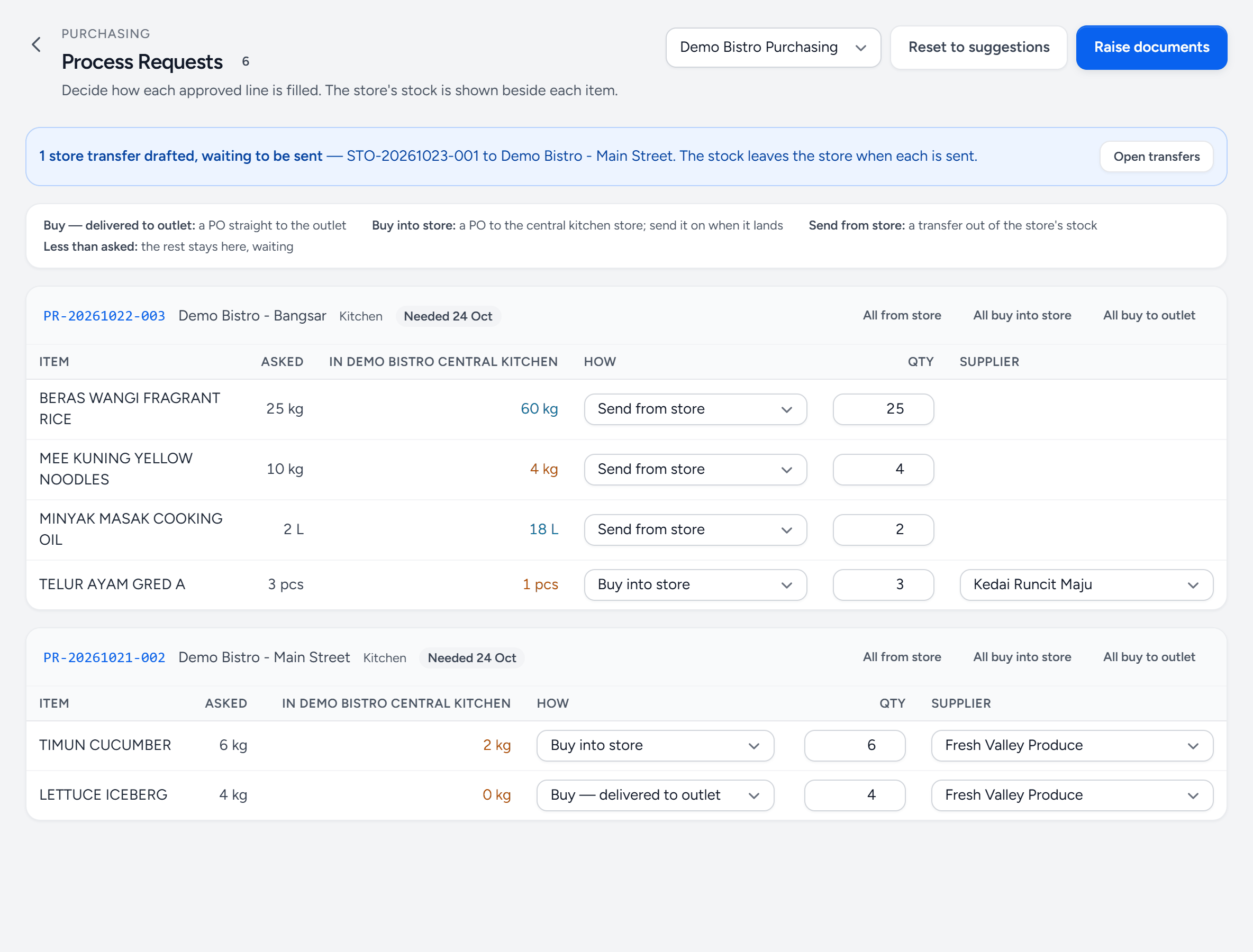Edit quantity field for Beras Wangi rice
This screenshot has height=952, width=1253.
[x=883, y=409]
